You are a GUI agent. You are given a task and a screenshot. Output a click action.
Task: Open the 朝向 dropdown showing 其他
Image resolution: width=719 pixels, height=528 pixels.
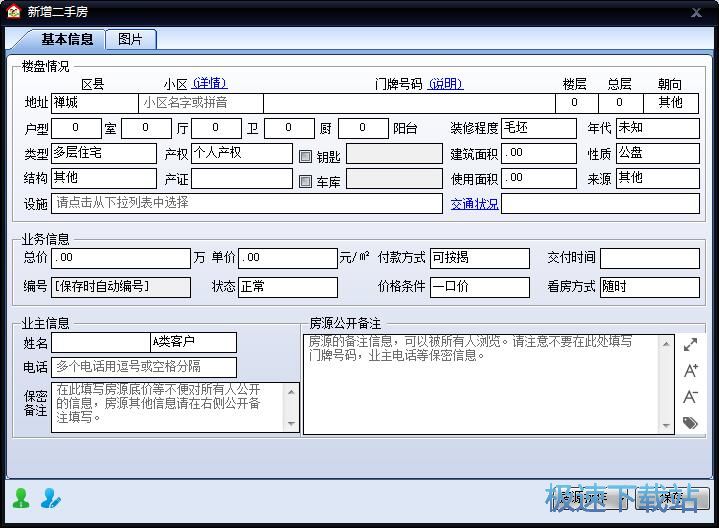[x=677, y=103]
